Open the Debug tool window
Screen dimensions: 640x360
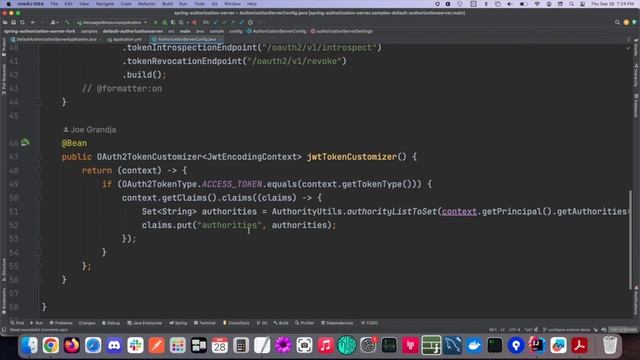111,323
